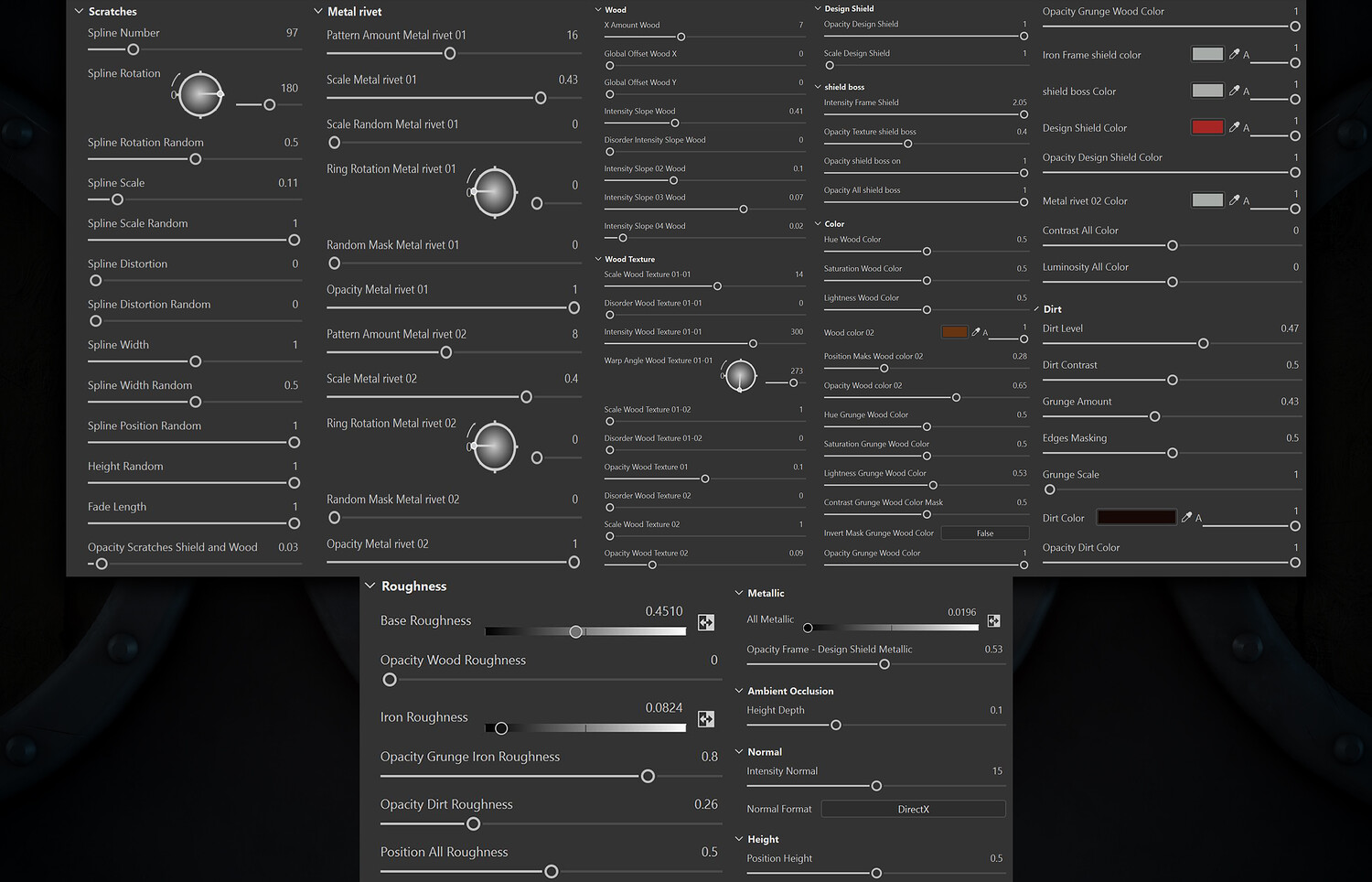Click the Iron Roughness value 0.0824
The width and height of the screenshot is (1372, 882).
664,707
